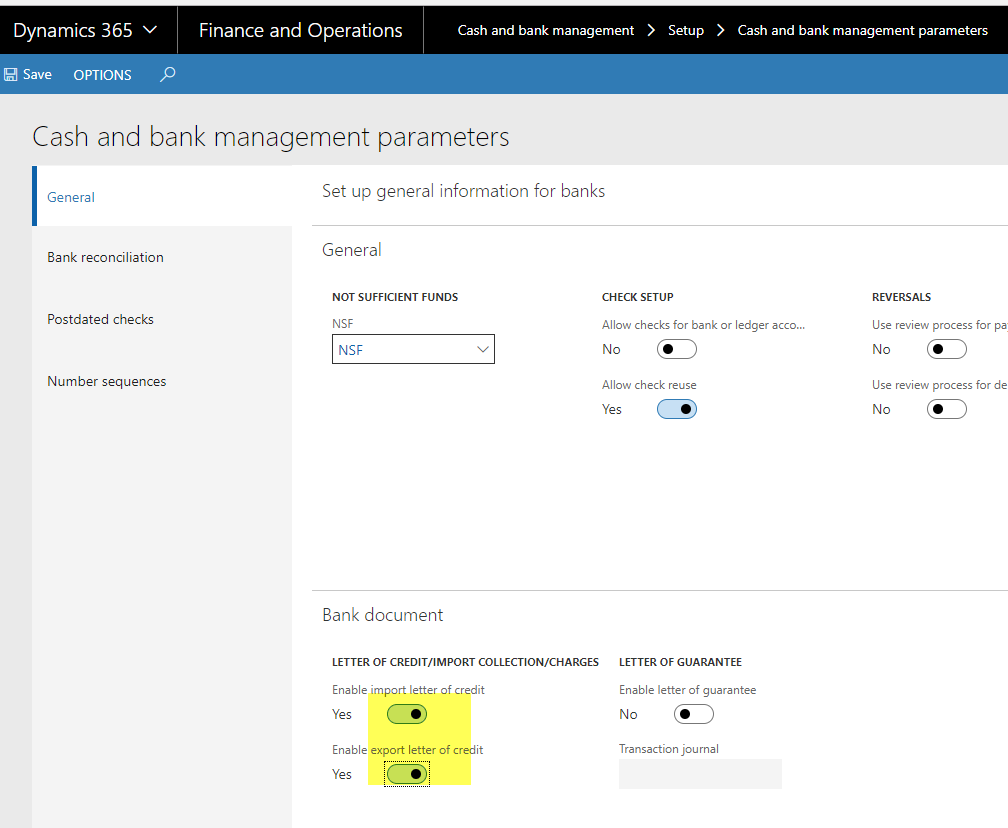1008x828 pixels.
Task: Click Finance and Operations title
Action: click(300, 30)
